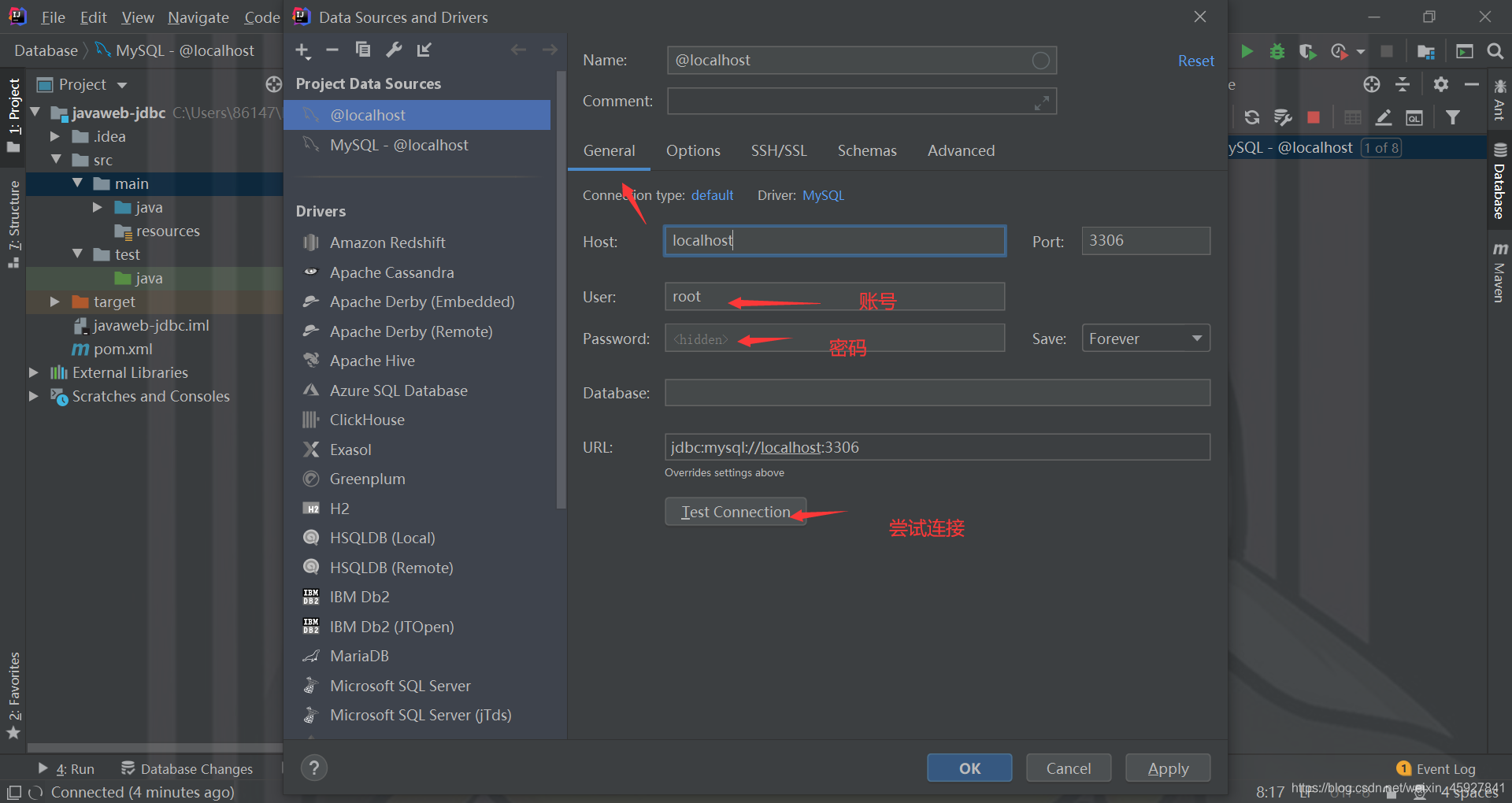Click the add data source plus icon
This screenshot has height=803, width=1512.
pos(303,50)
